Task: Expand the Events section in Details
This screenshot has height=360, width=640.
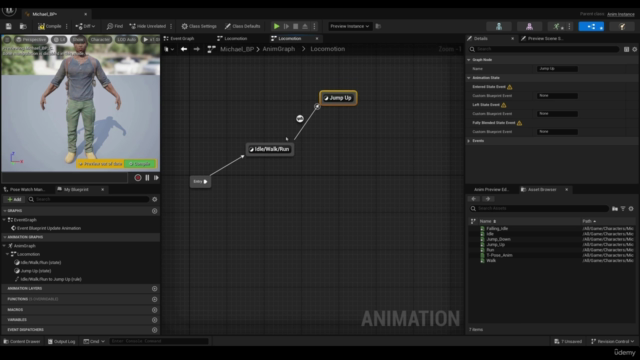Action: pos(469,141)
